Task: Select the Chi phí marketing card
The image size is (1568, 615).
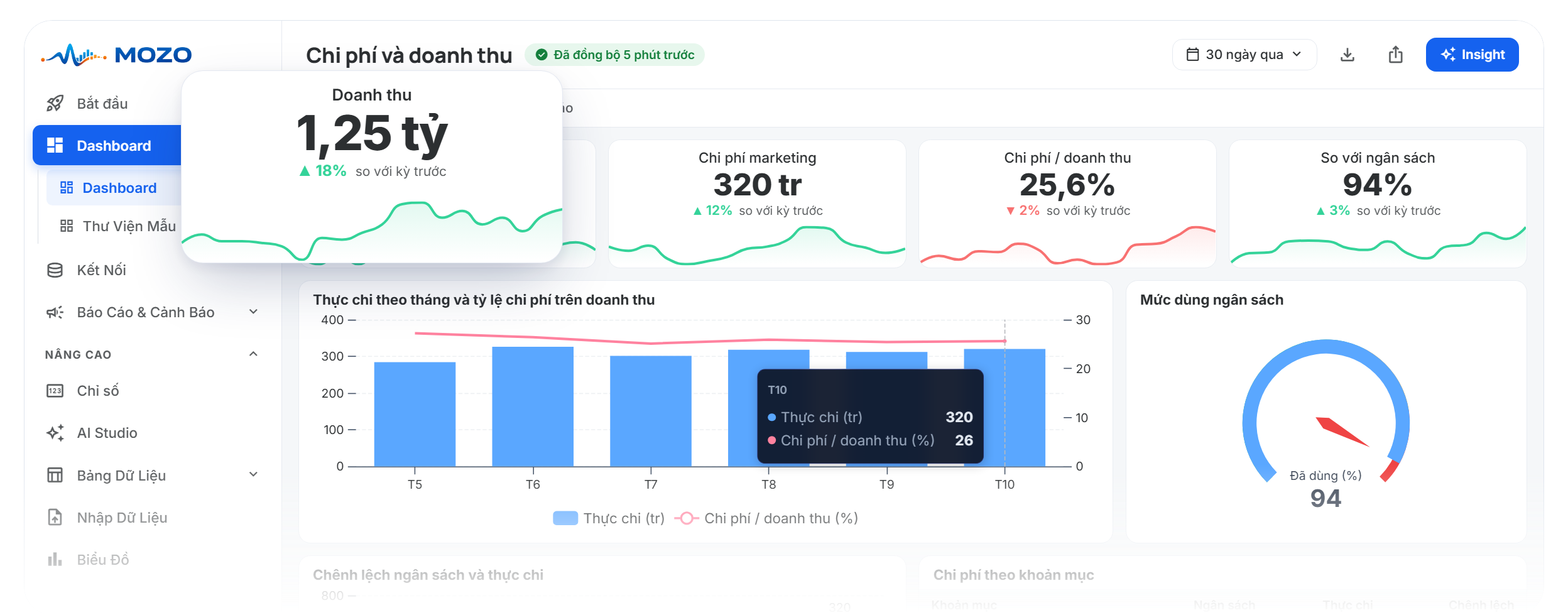Action: [757, 204]
